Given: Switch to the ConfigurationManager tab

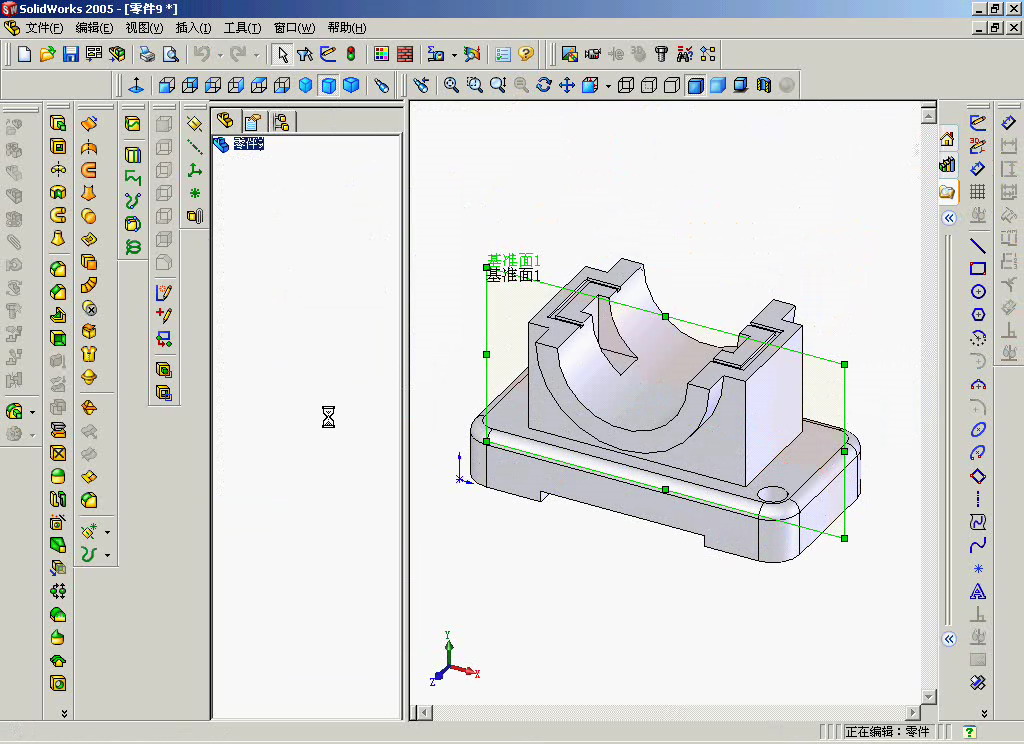Looking at the screenshot, I should pyautogui.click(x=281, y=121).
